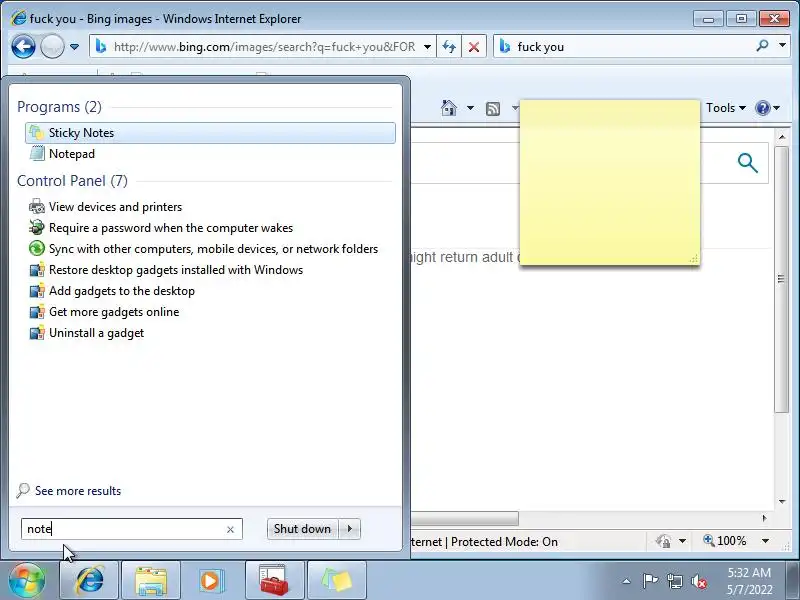800x600 pixels.
Task: Click the Control Panel (7) heading
Action: [x=72, y=181]
